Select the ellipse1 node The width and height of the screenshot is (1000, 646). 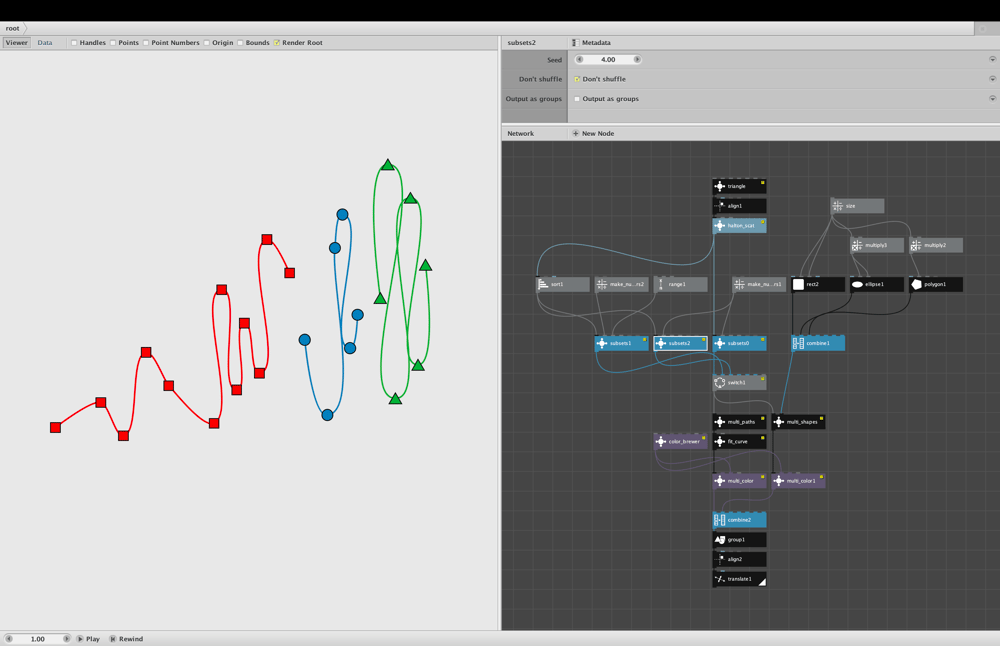[x=877, y=284]
